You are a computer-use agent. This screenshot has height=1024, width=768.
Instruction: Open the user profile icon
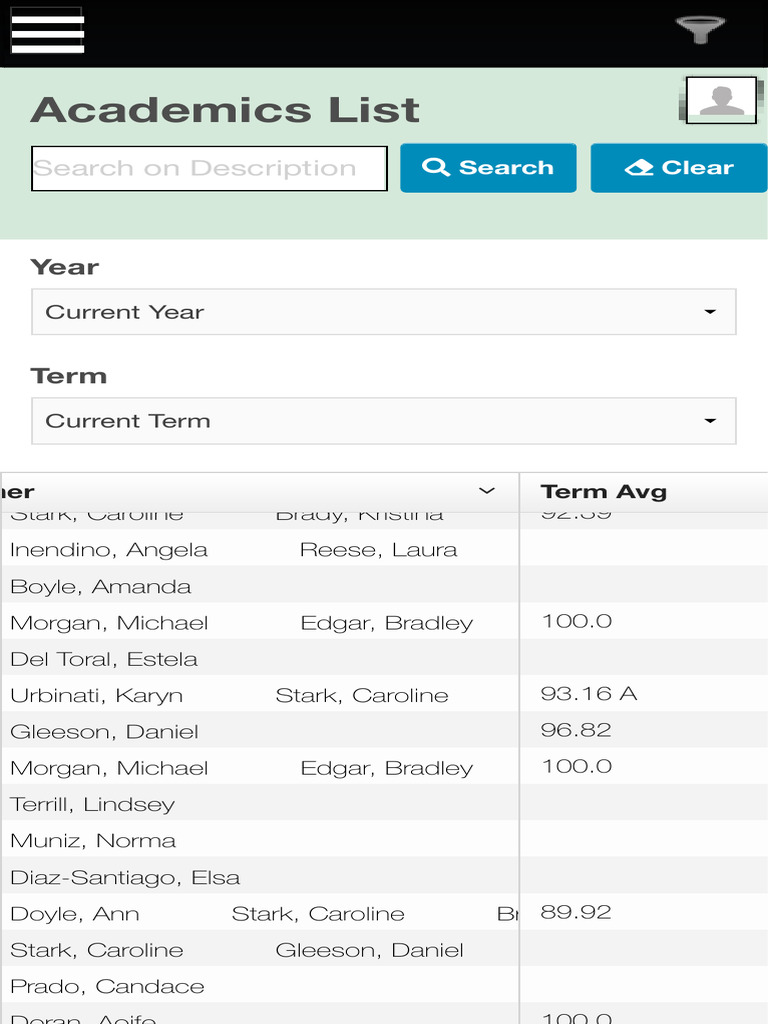pos(721,100)
